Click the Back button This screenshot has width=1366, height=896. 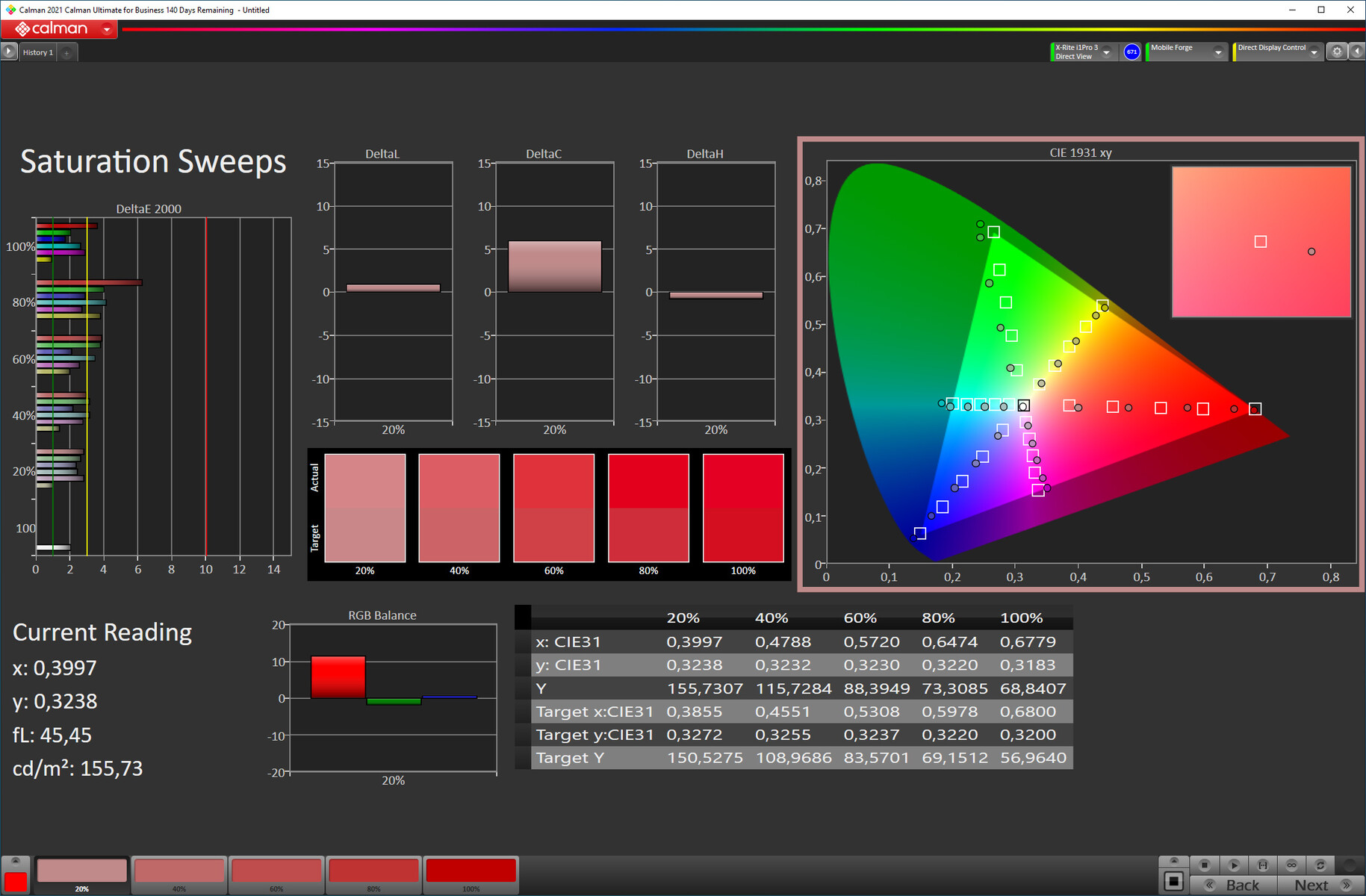[x=1233, y=885]
